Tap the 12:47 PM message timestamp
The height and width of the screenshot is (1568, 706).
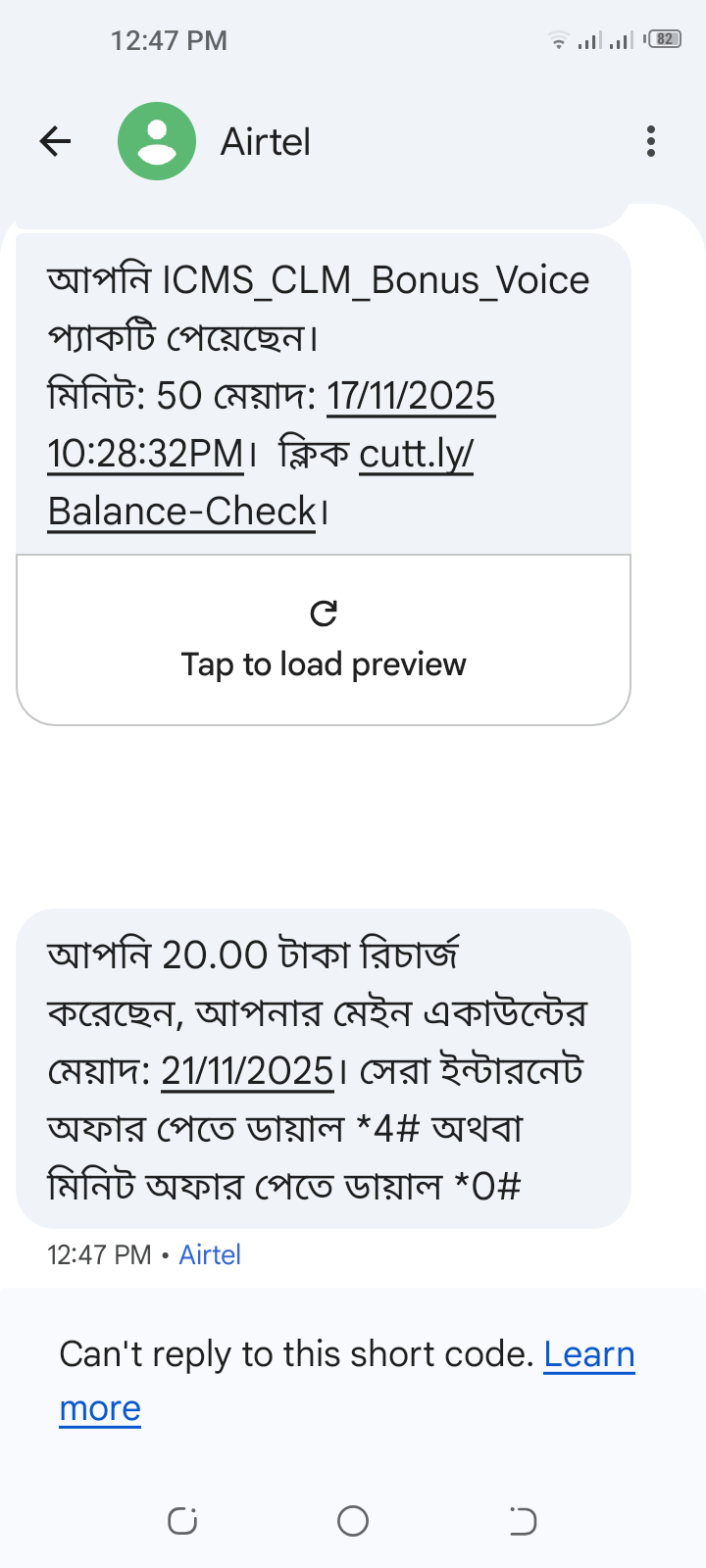[x=99, y=1254]
